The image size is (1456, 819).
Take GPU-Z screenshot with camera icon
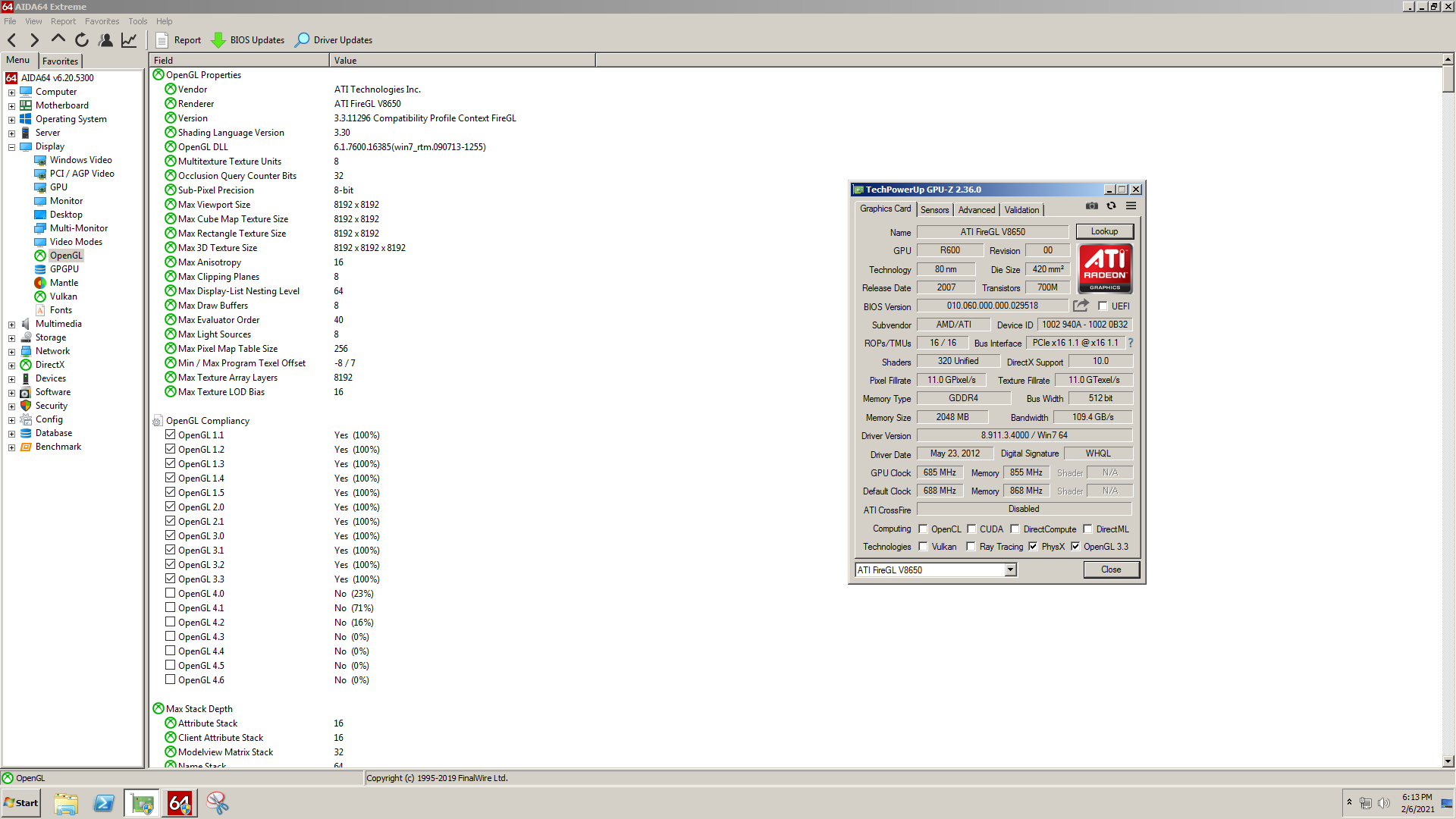[x=1092, y=206]
